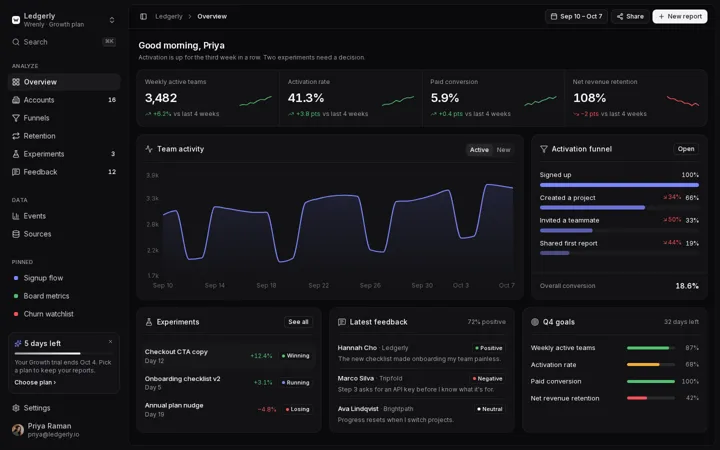720x450 pixels.
Task: Click the sparkle icon by 5 days left
Action: 18,343
